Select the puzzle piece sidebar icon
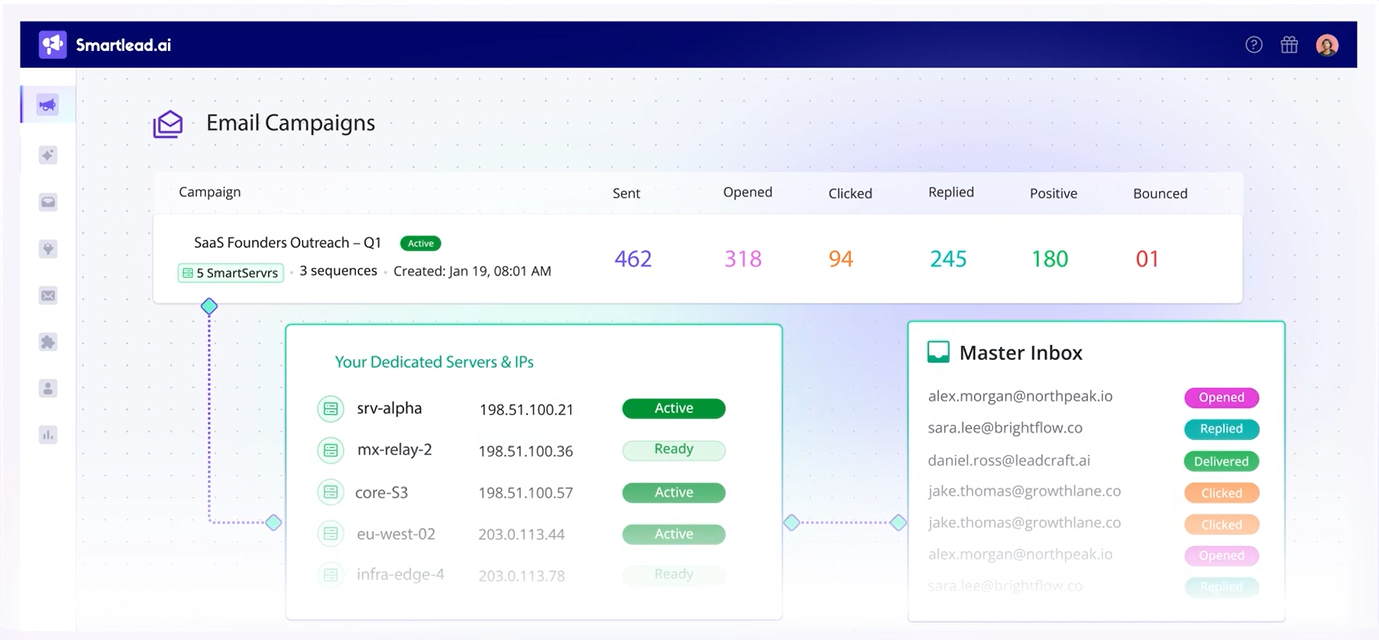The image size is (1379, 640). pos(47,342)
